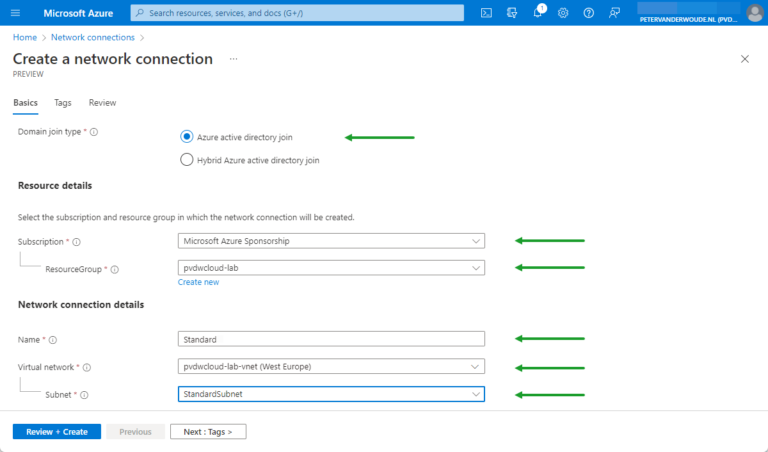768x452 pixels.
Task: Open the Subnet dropdown list
Action: pyautogui.click(x=331, y=394)
